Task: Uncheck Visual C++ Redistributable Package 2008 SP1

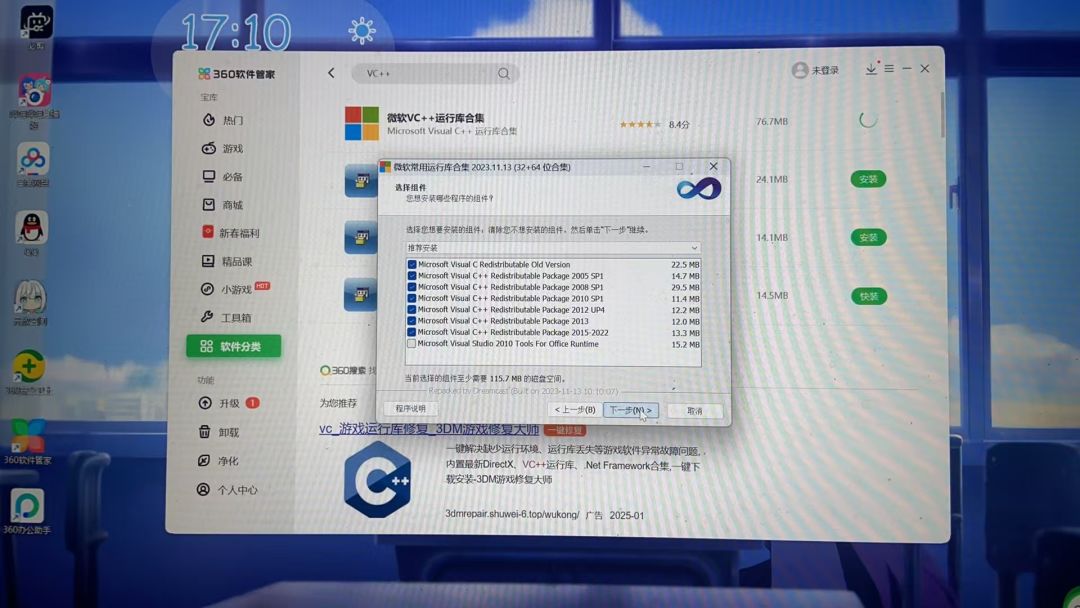Action: pyautogui.click(x=412, y=287)
